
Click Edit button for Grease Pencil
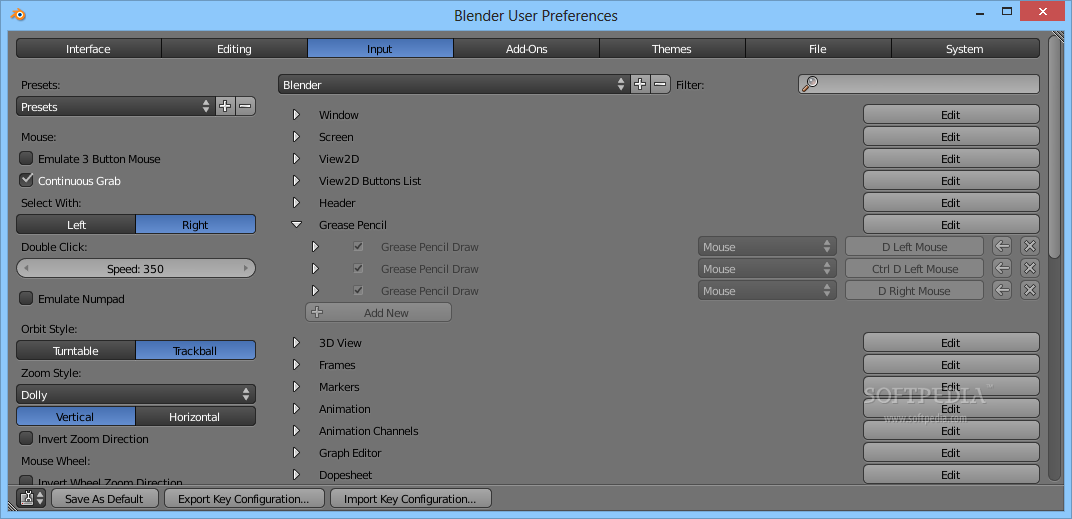pyautogui.click(x=951, y=224)
